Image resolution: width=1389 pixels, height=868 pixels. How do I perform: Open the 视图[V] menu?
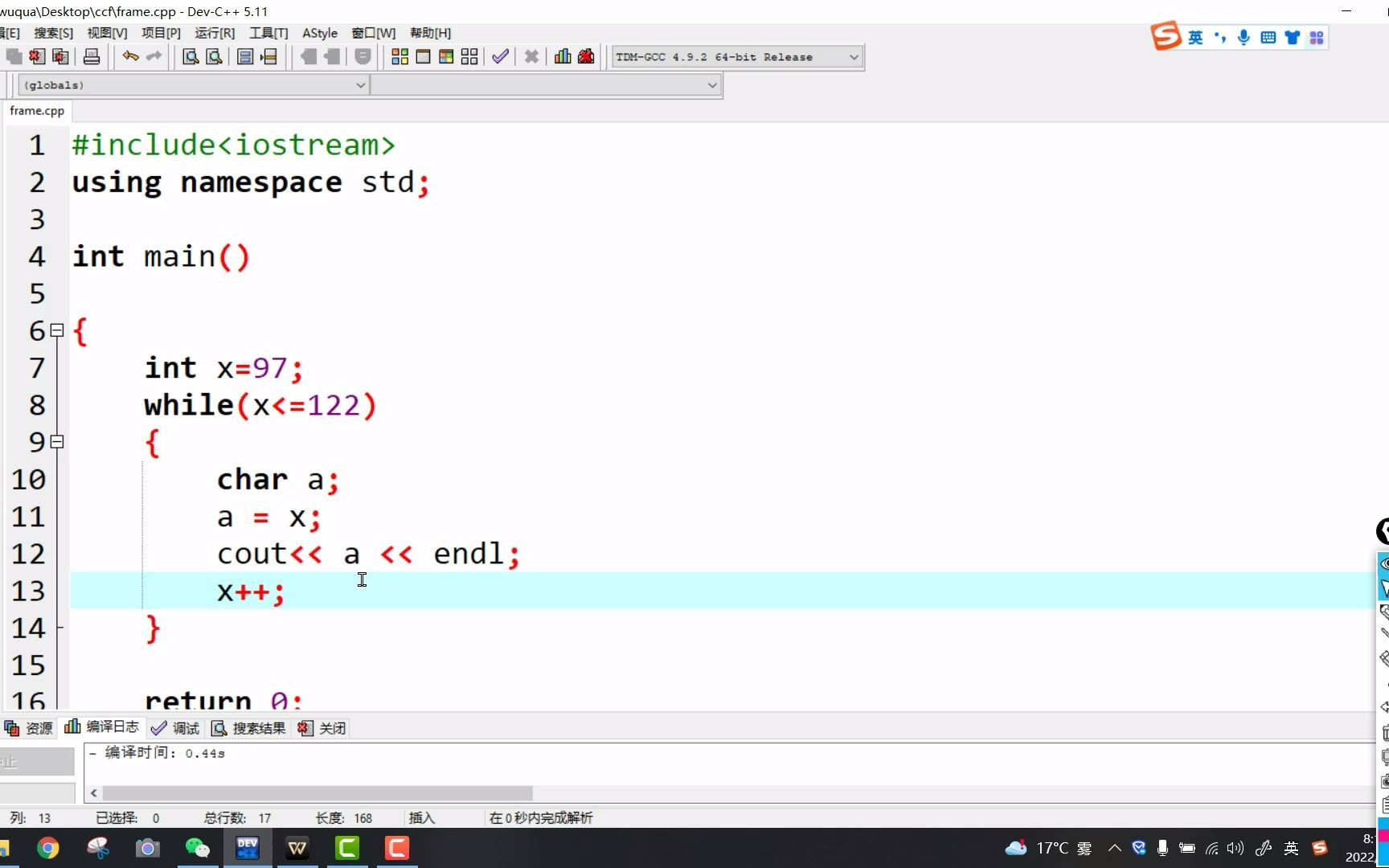click(x=107, y=33)
